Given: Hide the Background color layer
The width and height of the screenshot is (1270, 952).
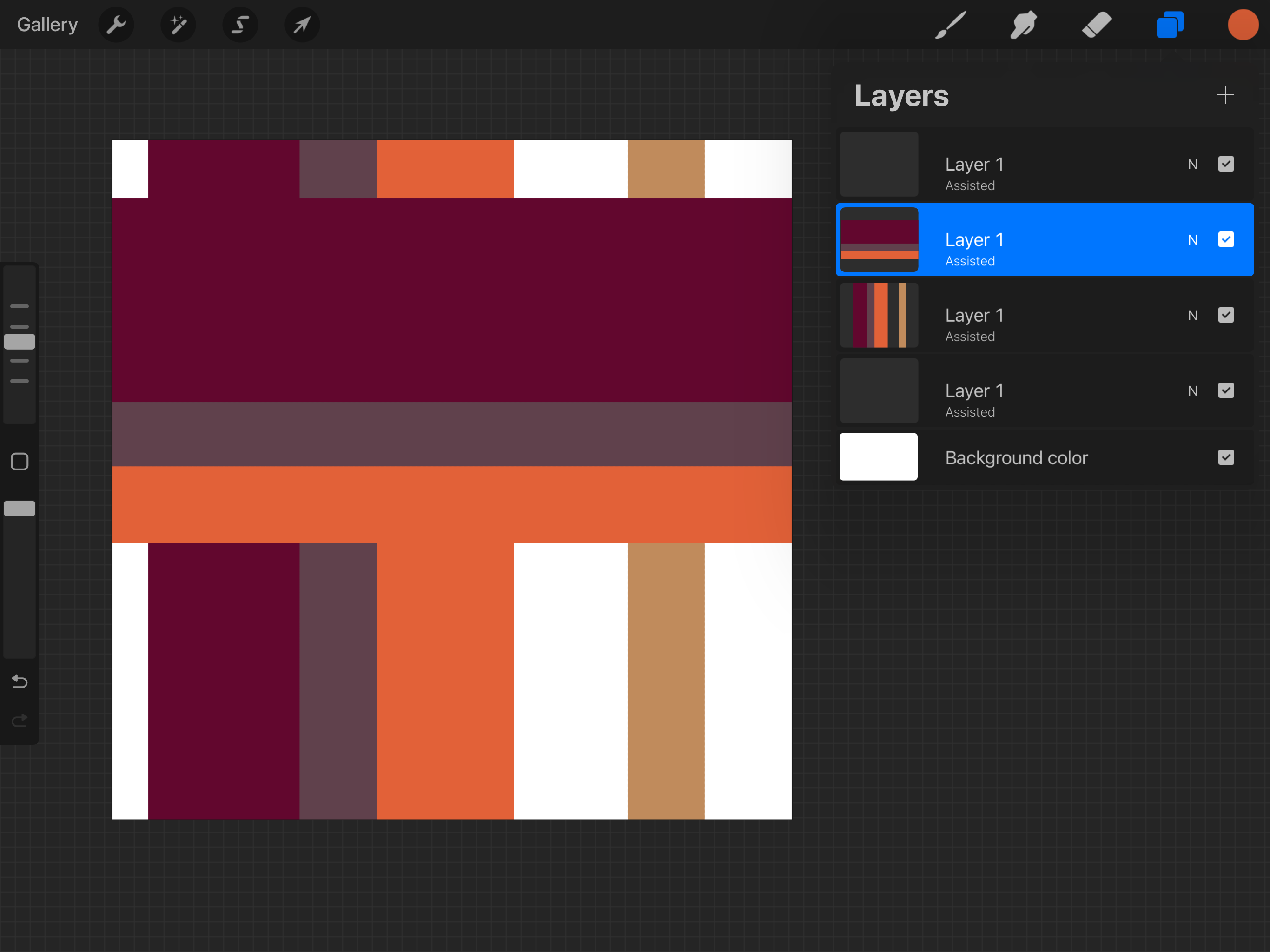Looking at the screenshot, I should (x=1226, y=457).
